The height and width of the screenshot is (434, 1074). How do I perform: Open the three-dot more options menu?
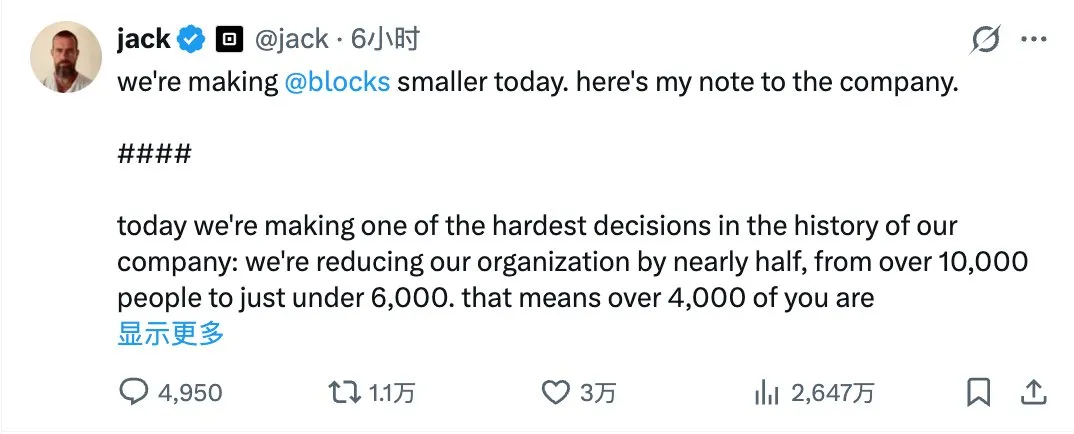coord(1032,40)
